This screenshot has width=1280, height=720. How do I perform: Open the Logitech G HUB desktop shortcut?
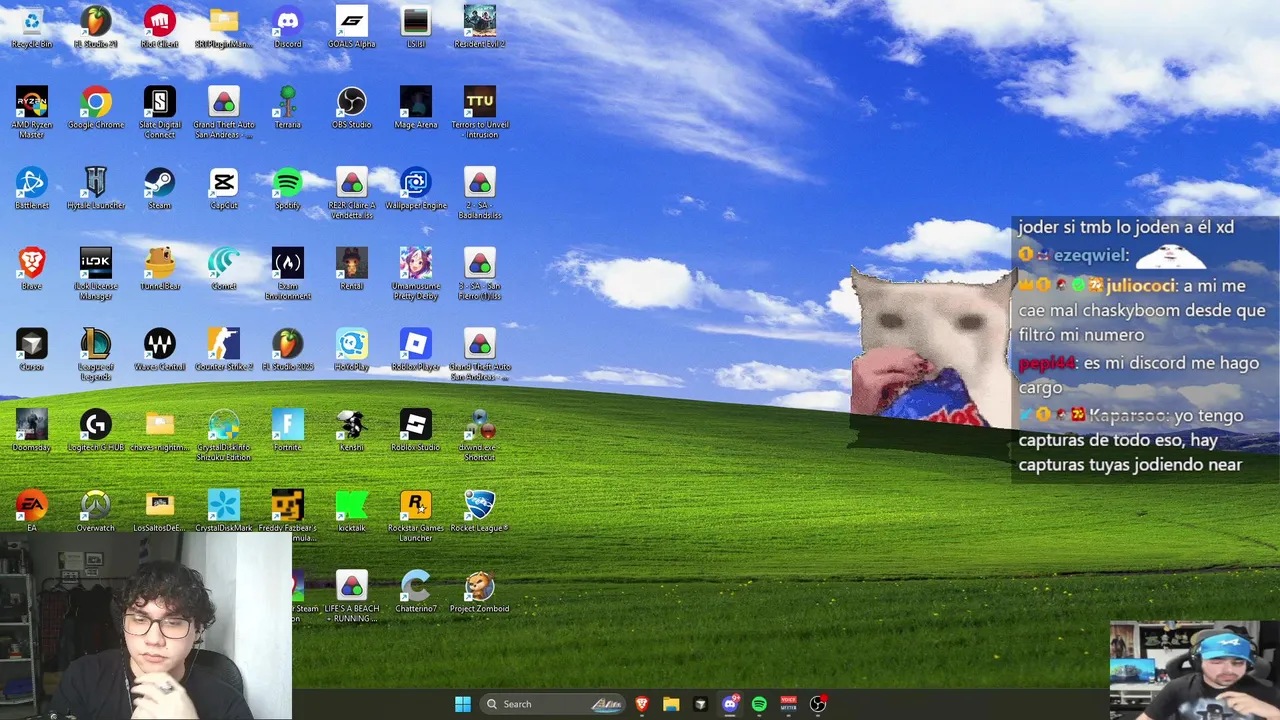point(96,430)
